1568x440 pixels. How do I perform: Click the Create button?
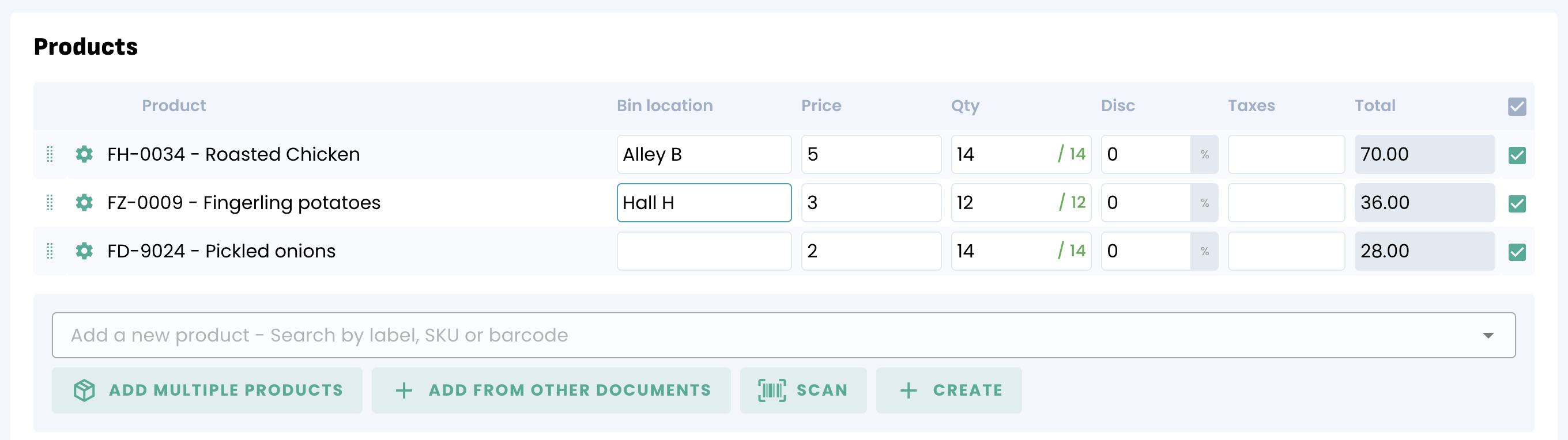pyautogui.click(x=948, y=390)
